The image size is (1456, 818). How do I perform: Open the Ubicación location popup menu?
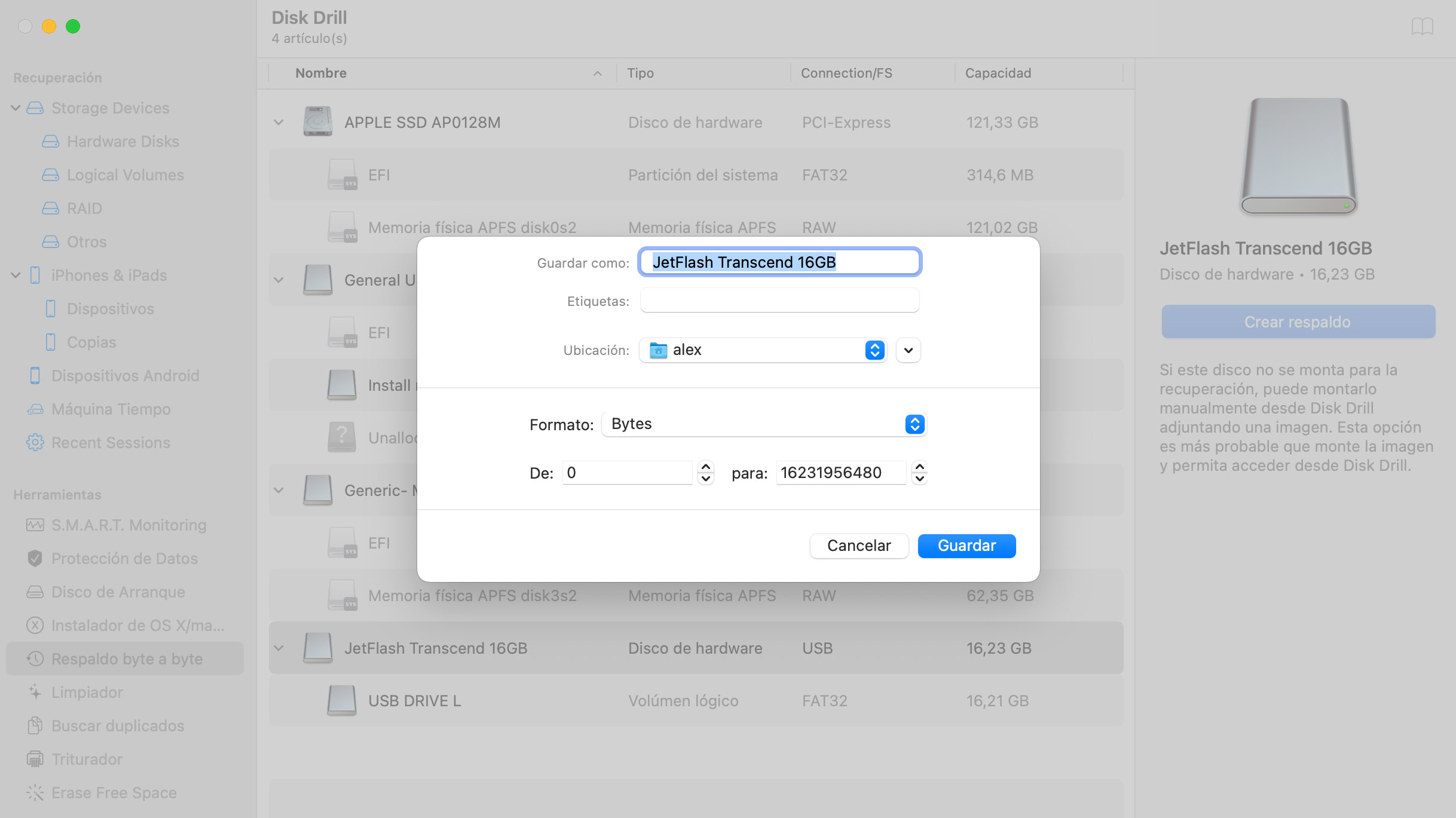[763, 350]
